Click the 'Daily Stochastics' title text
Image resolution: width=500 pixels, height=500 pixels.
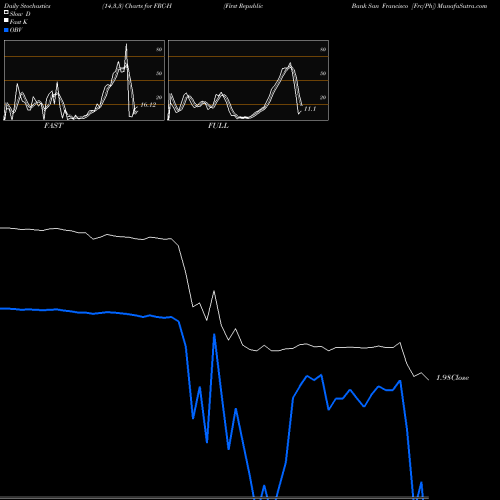[x=27, y=6]
